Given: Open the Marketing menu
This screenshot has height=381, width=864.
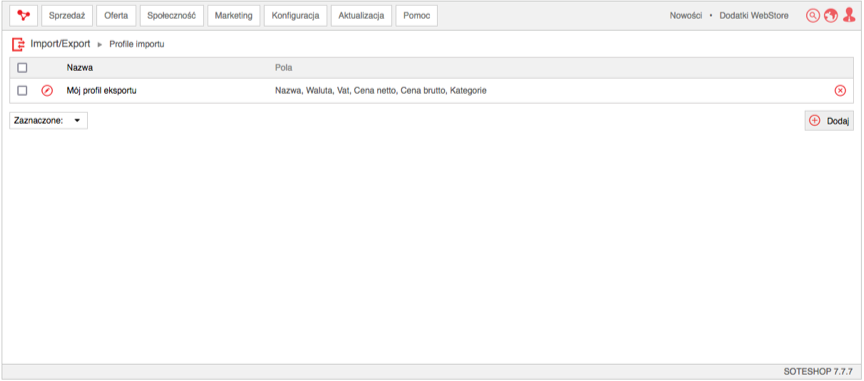Looking at the screenshot, I should (234, 16).
